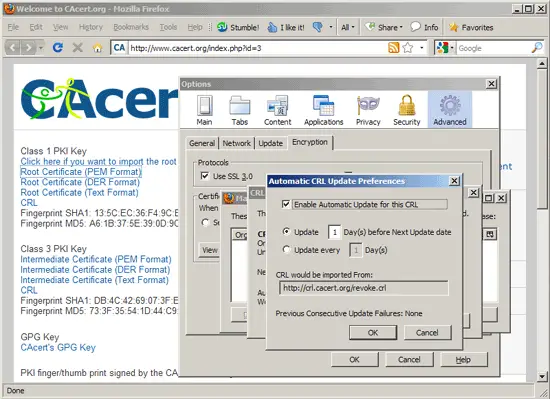The width and height of the screenshot is (550, 399).
Task: Open the Tools menu
Action: pos(168,27)
